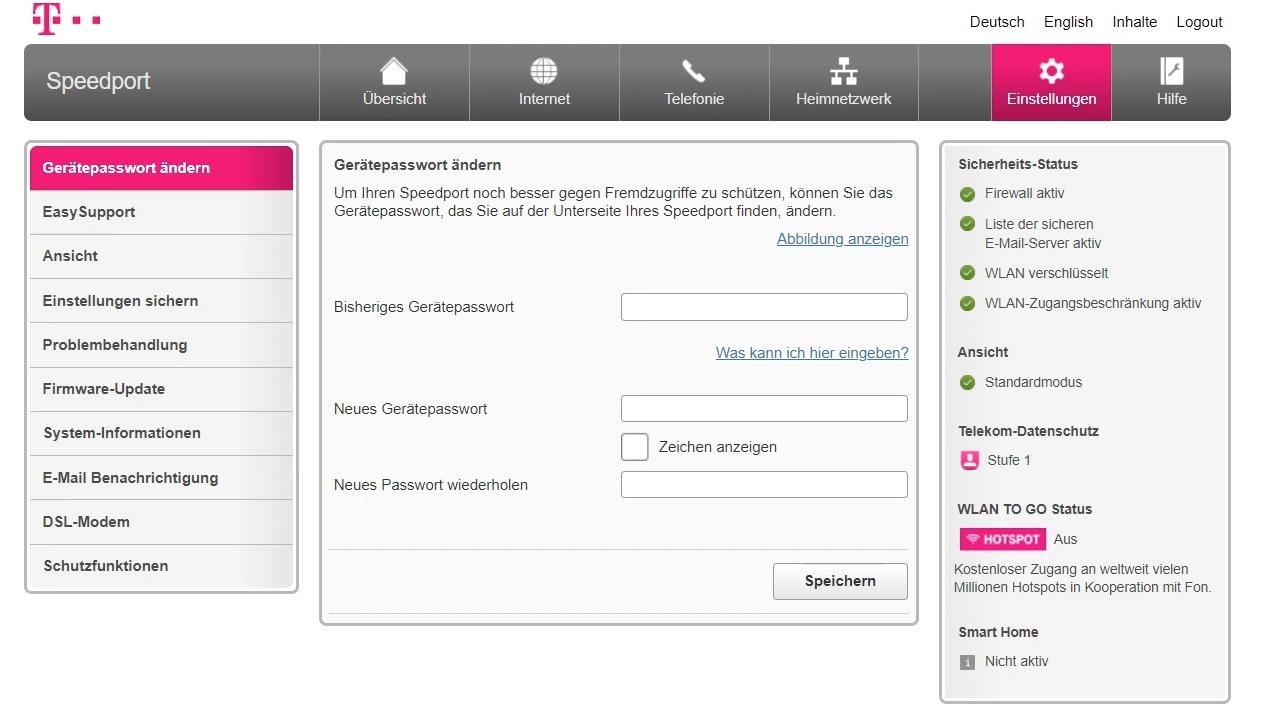Click the Speedport title text
The image size is (1277, 718).
98,81
